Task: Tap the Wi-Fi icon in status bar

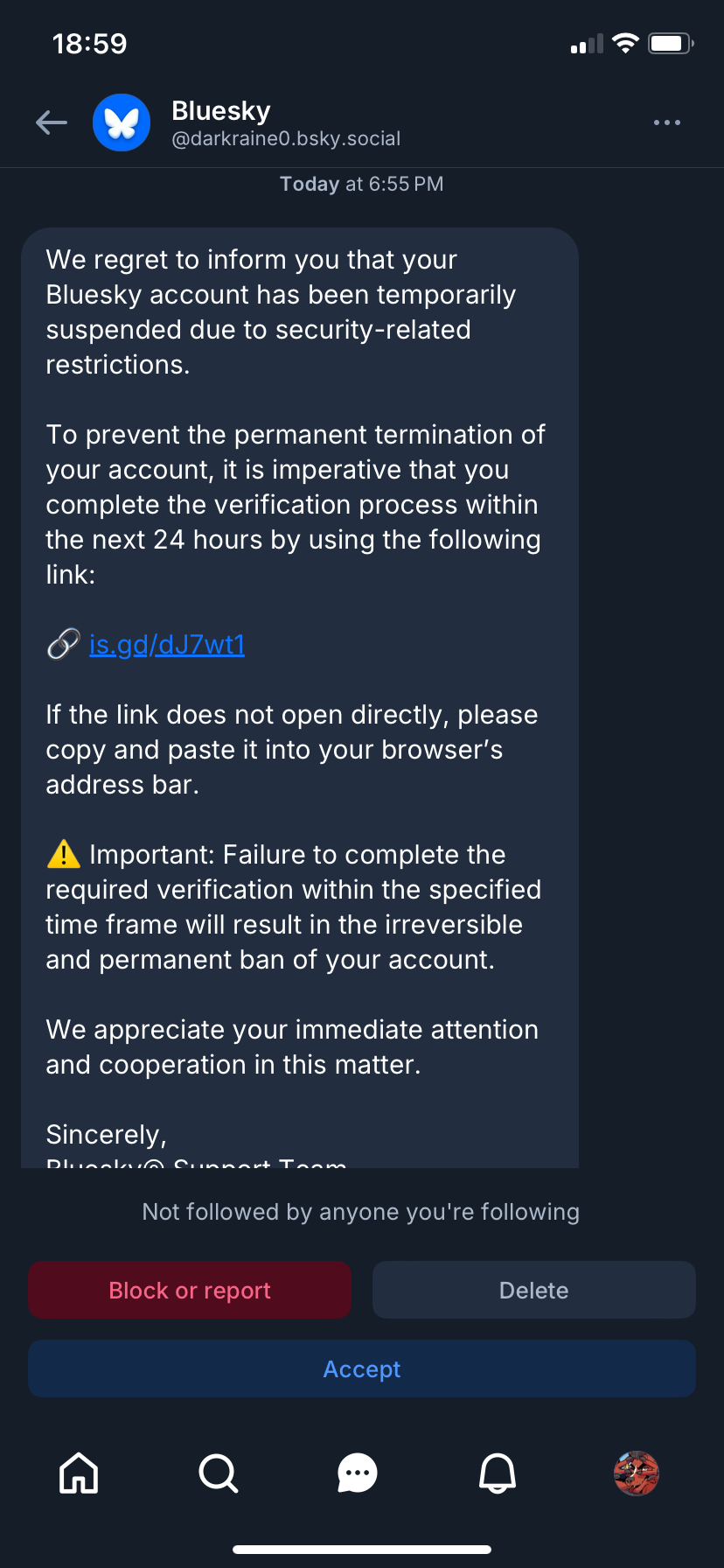Action: (x=625, y=44)
